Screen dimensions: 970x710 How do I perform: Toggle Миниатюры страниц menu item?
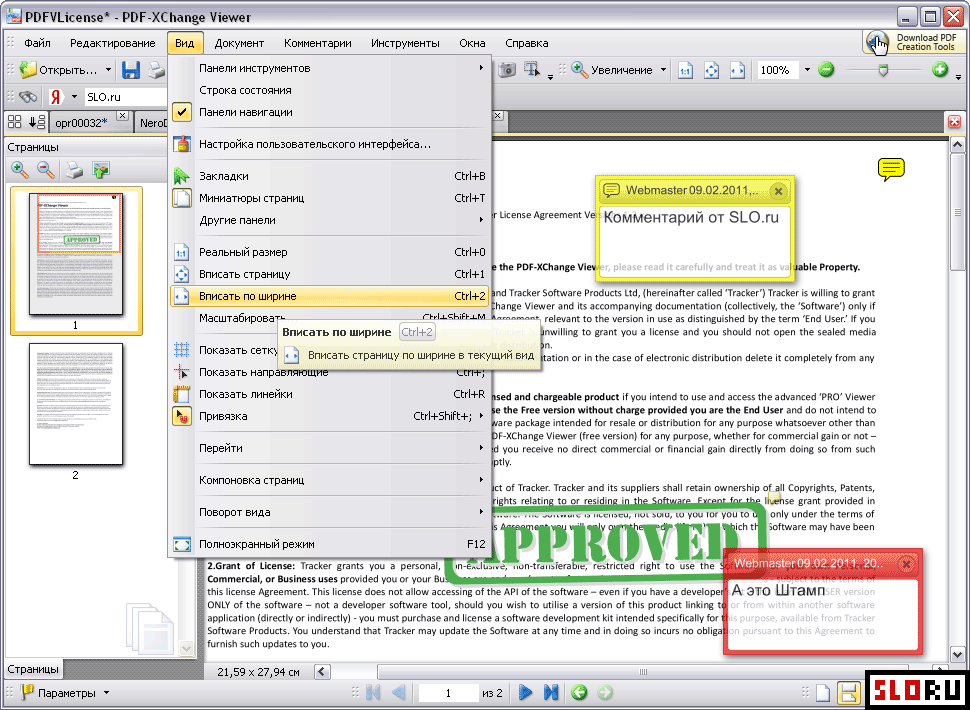[x=330, y=199]
